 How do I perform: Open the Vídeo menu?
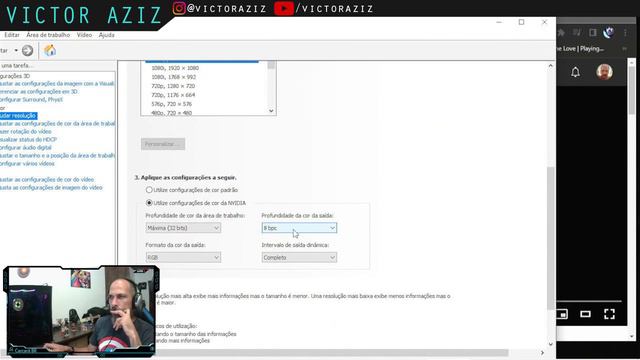tap(84, 35)
